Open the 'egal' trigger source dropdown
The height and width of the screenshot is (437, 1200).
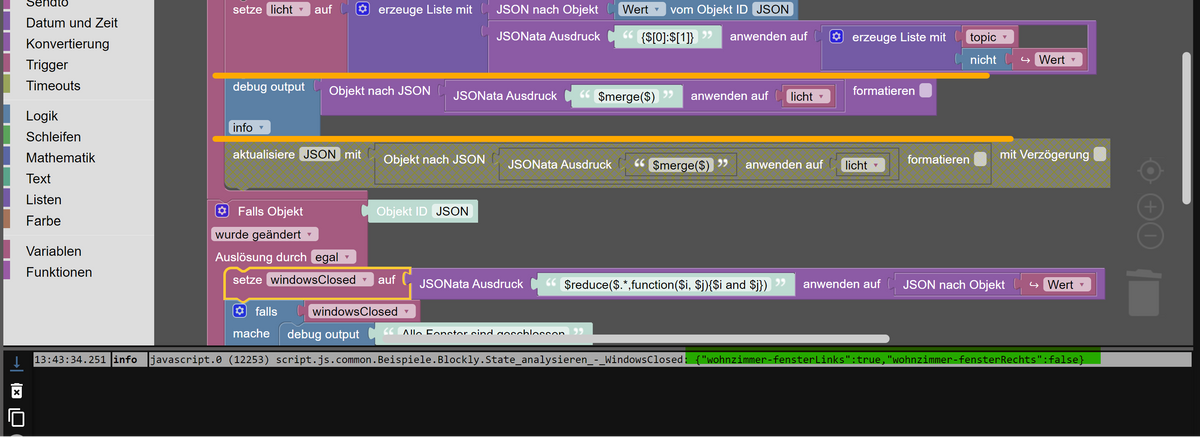click(334, 257)
